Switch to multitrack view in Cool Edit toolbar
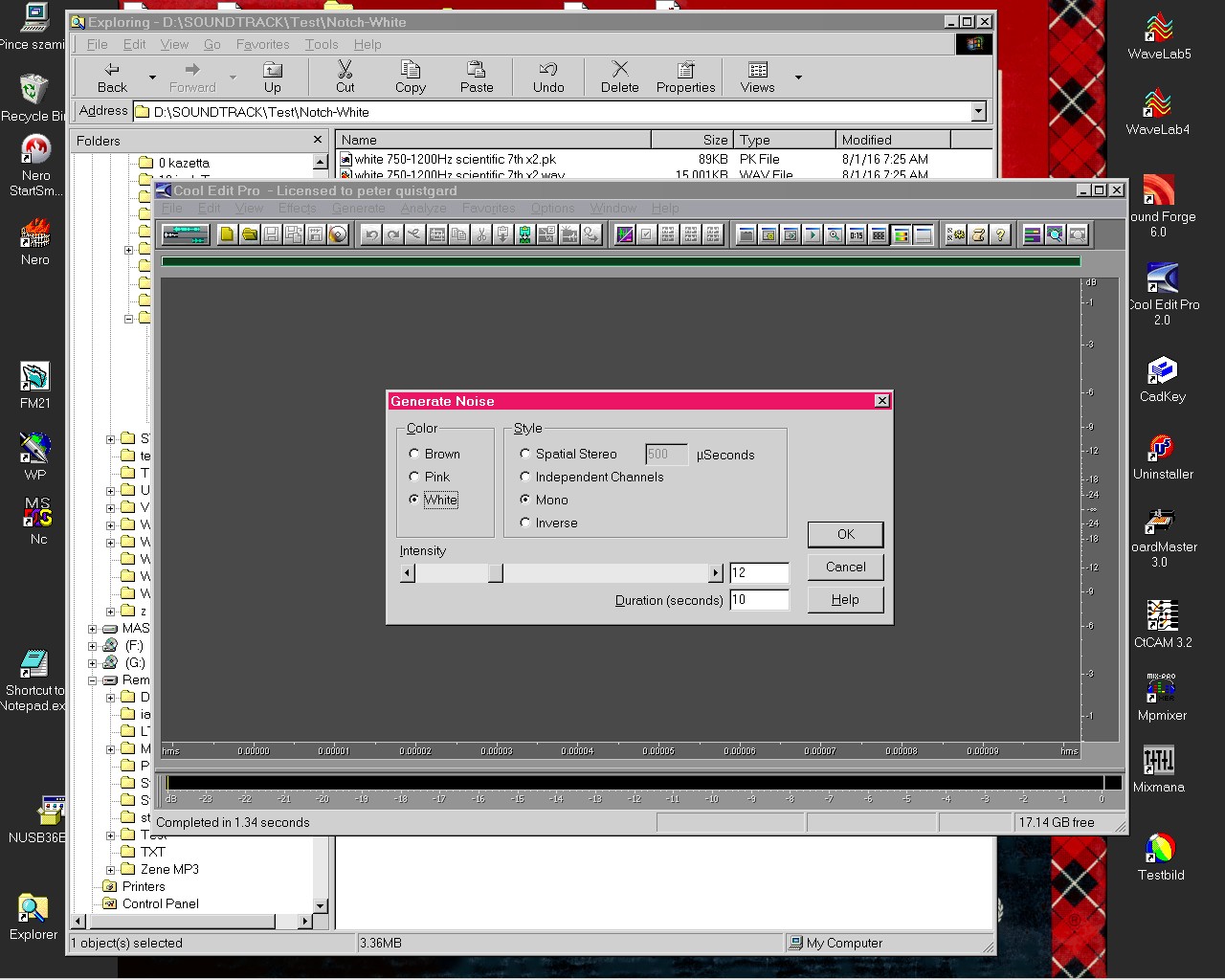 coord(186,234)
